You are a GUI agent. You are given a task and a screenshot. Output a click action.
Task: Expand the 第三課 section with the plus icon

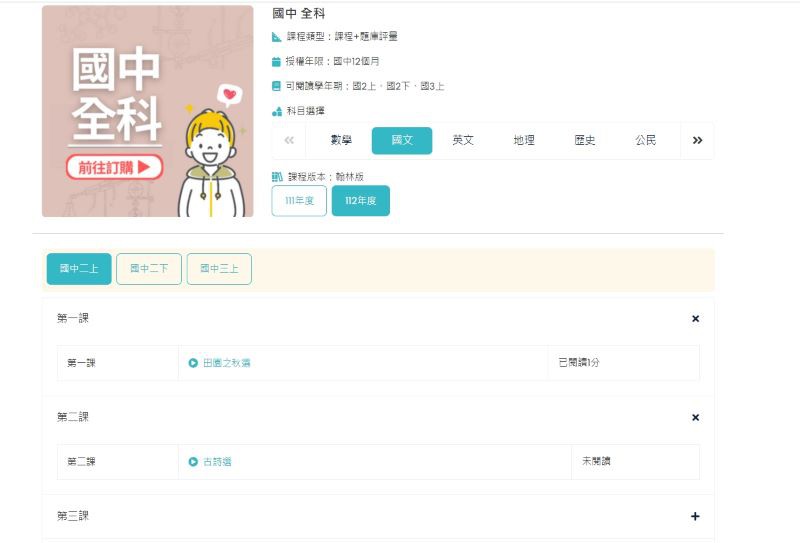click(695, 516)
